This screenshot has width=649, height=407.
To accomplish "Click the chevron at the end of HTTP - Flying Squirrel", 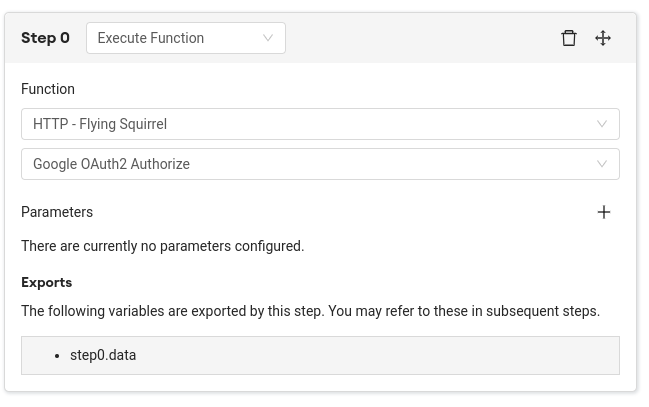I will pos(602,124).
